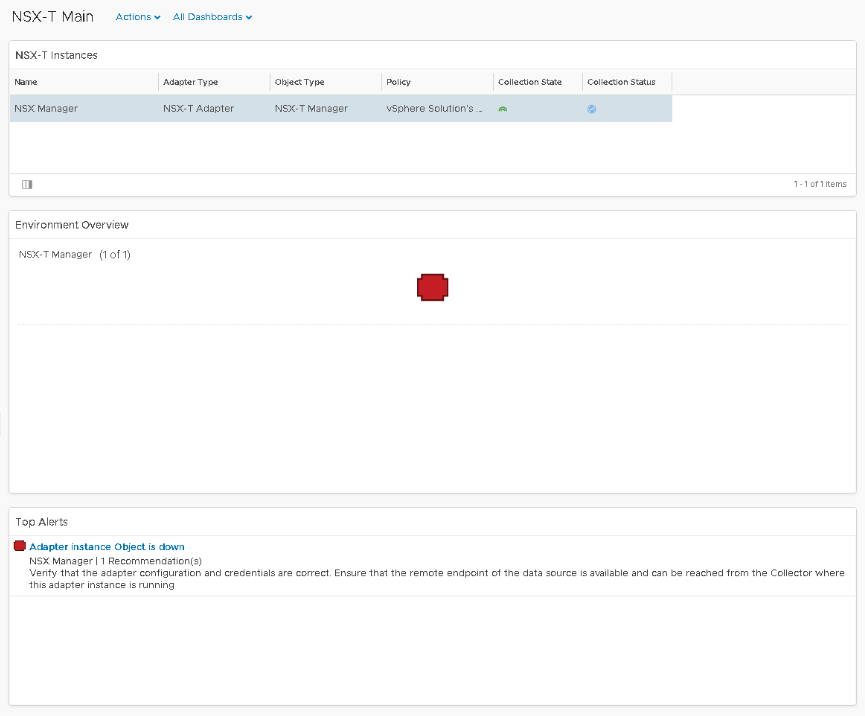Click 'NSX Manager | 1 Recommendation(s)' text
Viewport: 865px width, 716px height.
pos(115,561)
